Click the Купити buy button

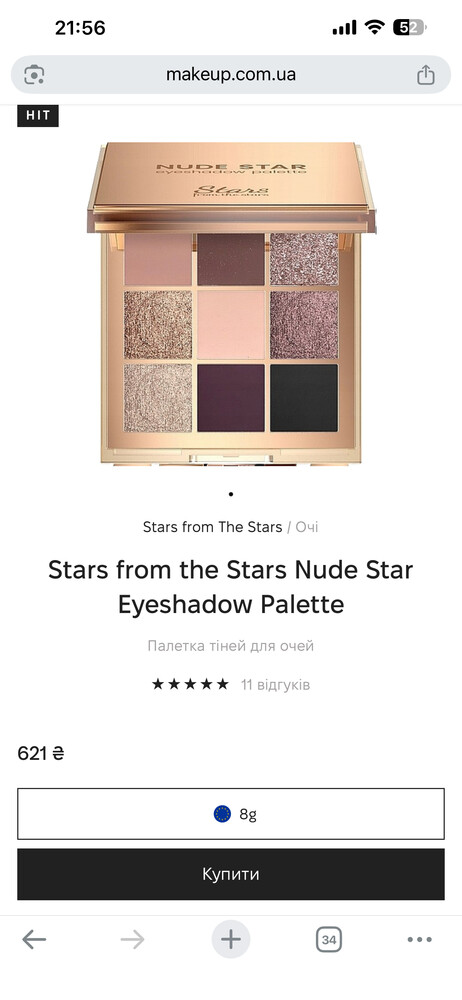coord(231,874)
